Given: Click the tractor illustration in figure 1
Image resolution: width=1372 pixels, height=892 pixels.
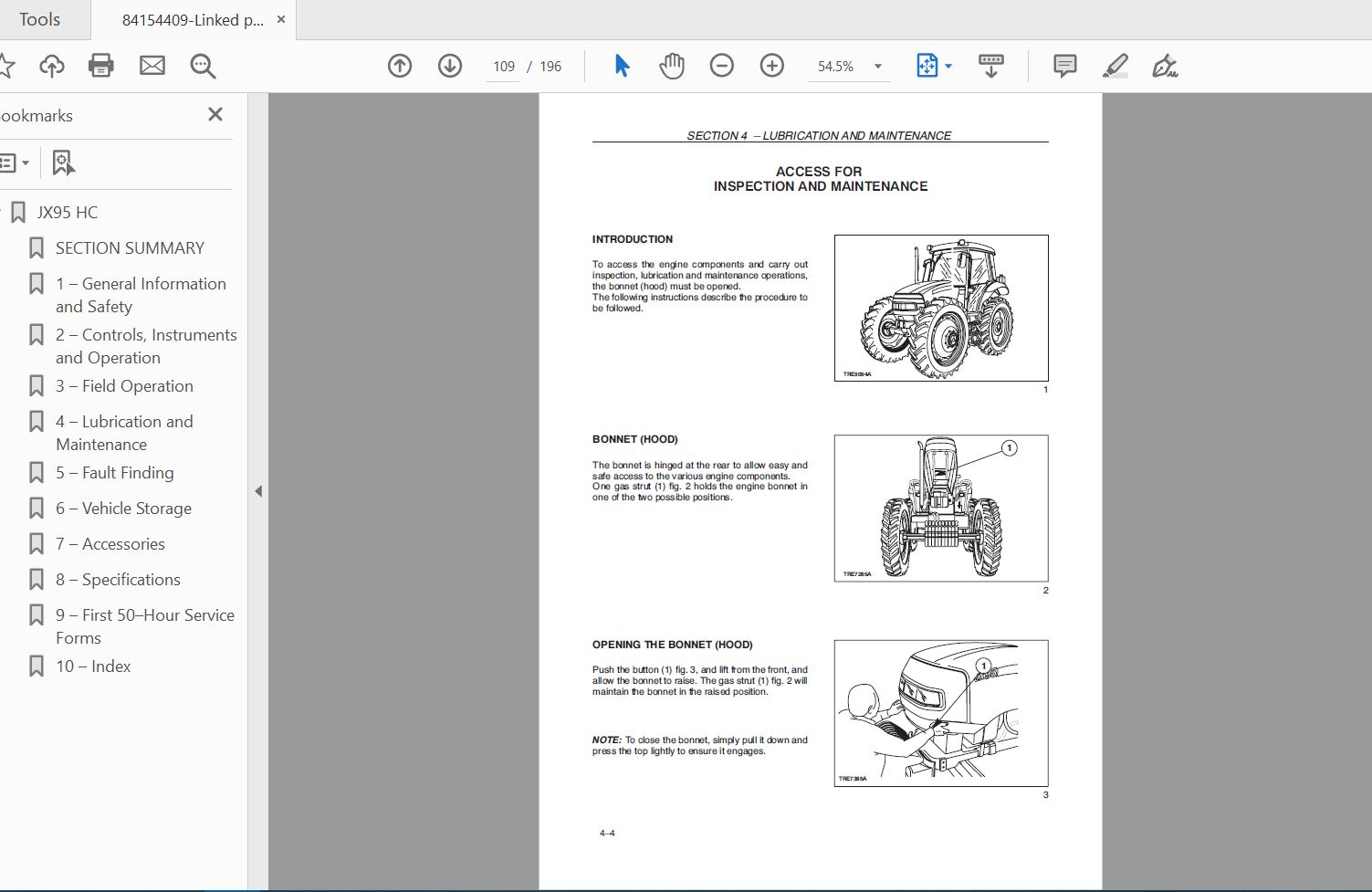Looking at the screenshot, I should click(x=941, y=308).
